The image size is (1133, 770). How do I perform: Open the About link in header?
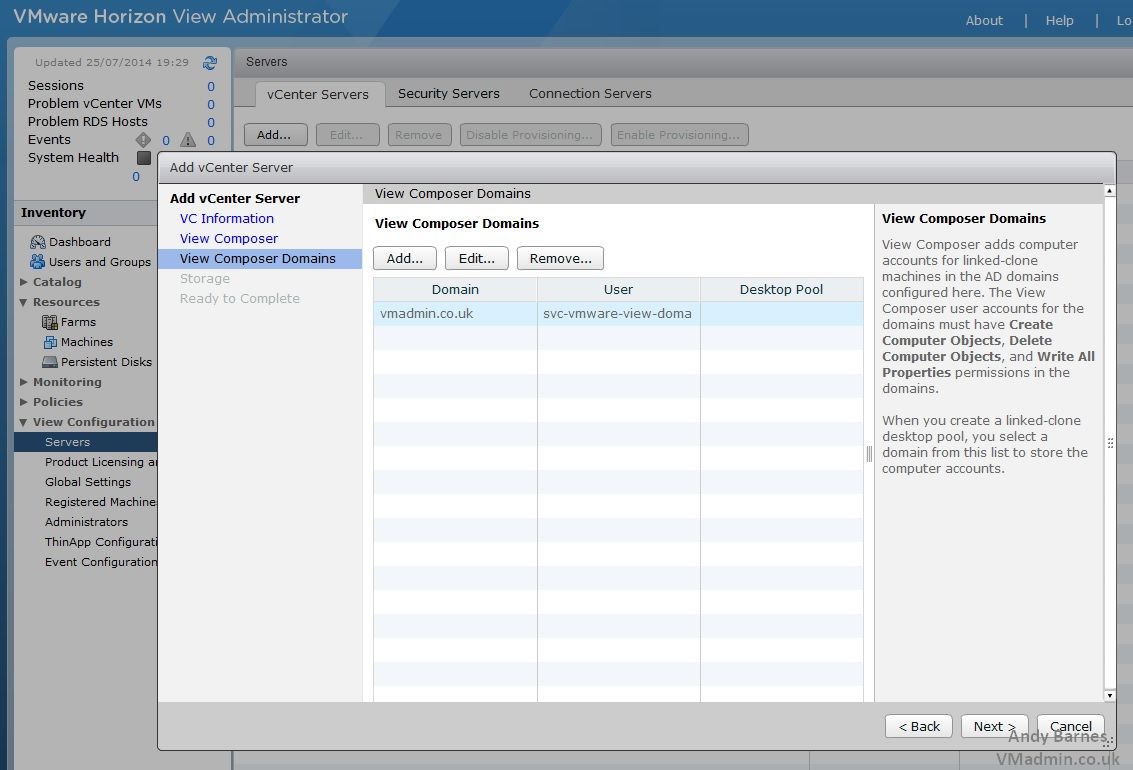[984, 20]
